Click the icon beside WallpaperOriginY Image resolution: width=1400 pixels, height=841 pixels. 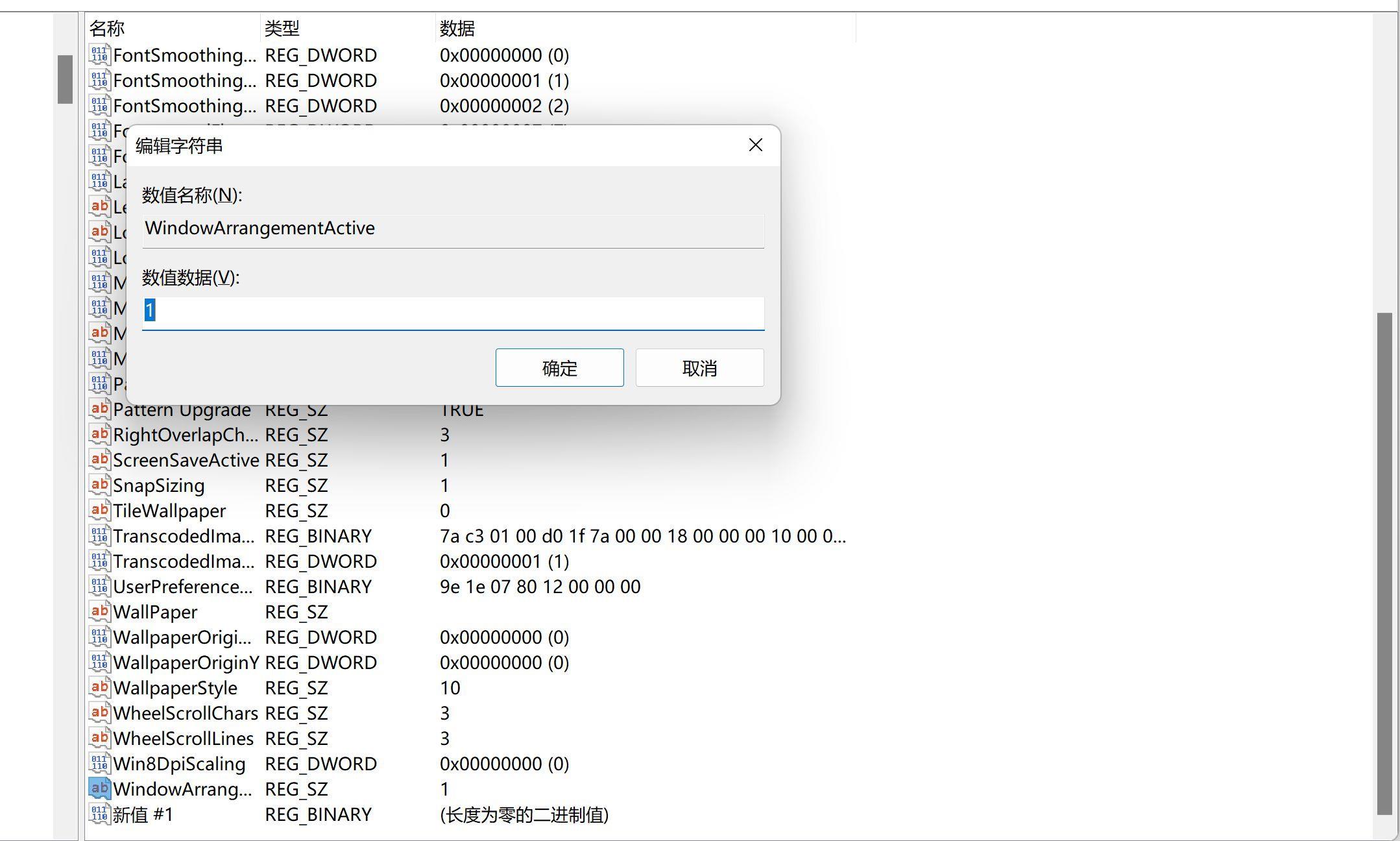click(99, 662)
